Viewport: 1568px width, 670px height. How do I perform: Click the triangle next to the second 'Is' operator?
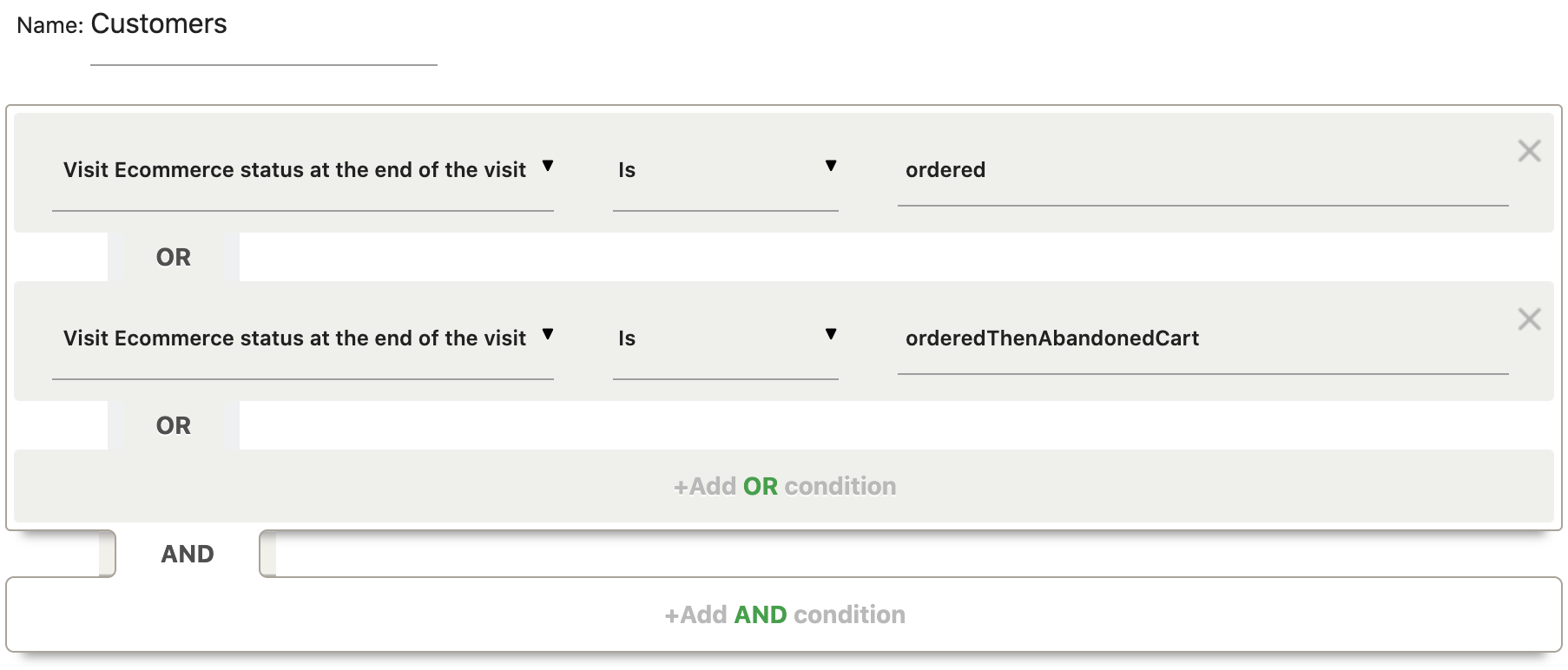coord(833,335)
